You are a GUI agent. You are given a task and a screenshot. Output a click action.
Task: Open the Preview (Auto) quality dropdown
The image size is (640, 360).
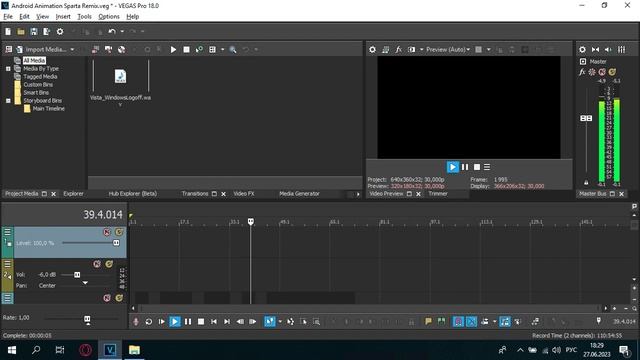point(448,49)
